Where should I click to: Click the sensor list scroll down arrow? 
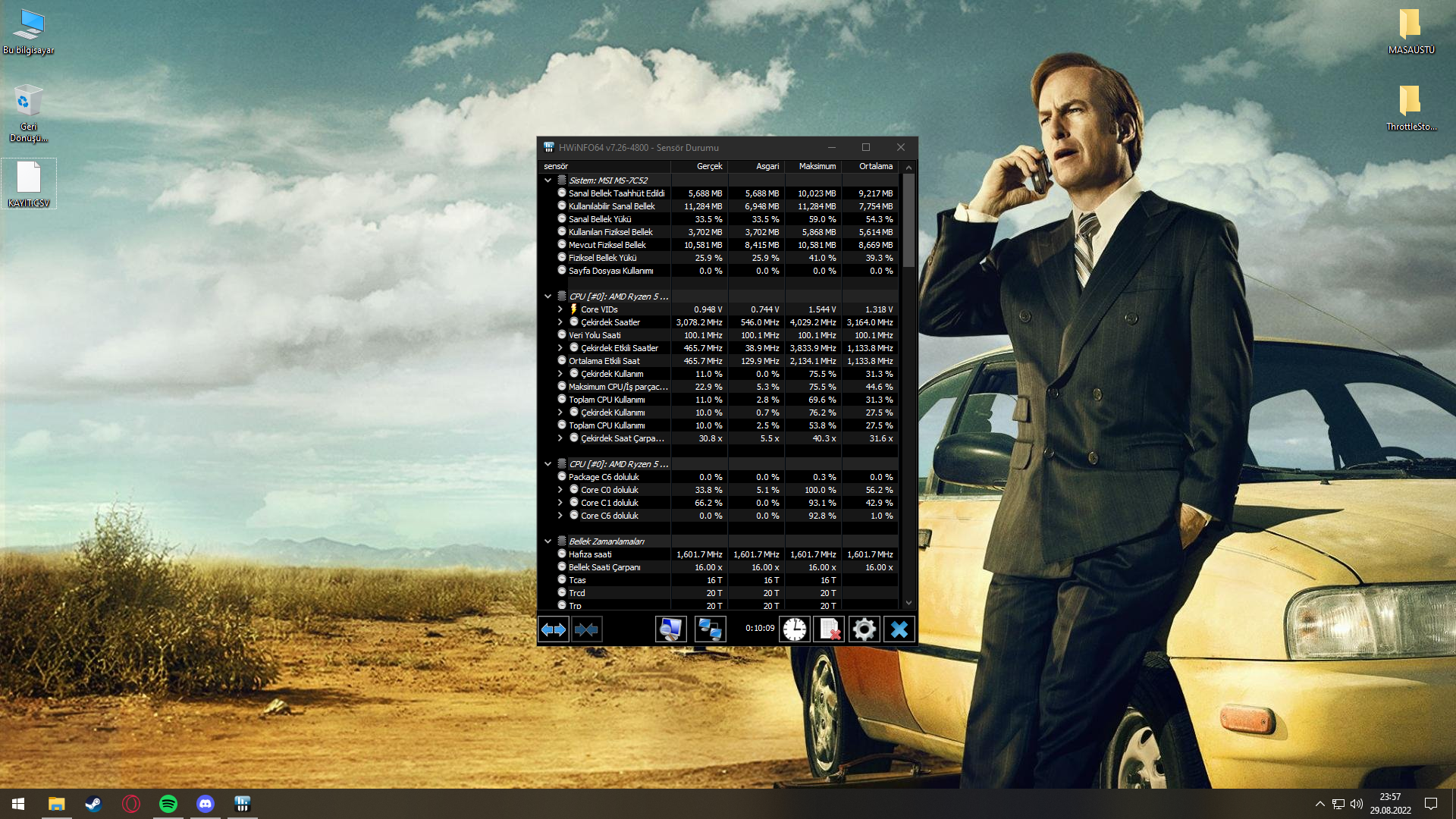(908, 603)
